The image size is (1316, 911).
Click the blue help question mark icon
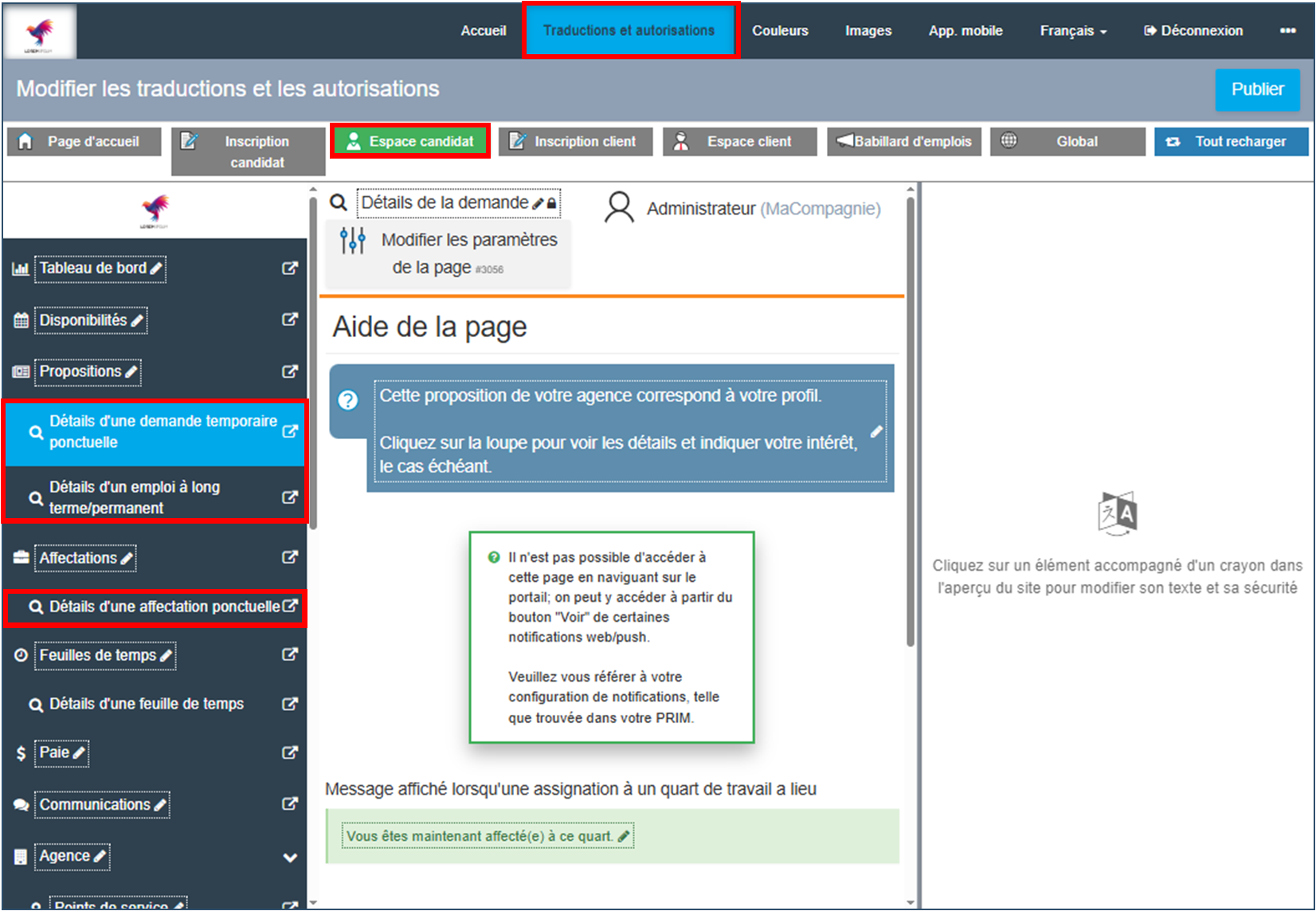[x=348, y=400]
